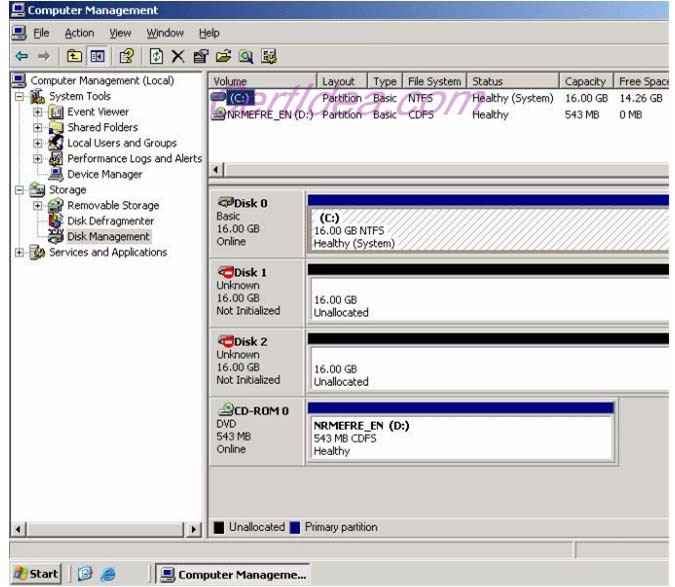Expand Performance Logs and Alerts node

pos(38,158)
